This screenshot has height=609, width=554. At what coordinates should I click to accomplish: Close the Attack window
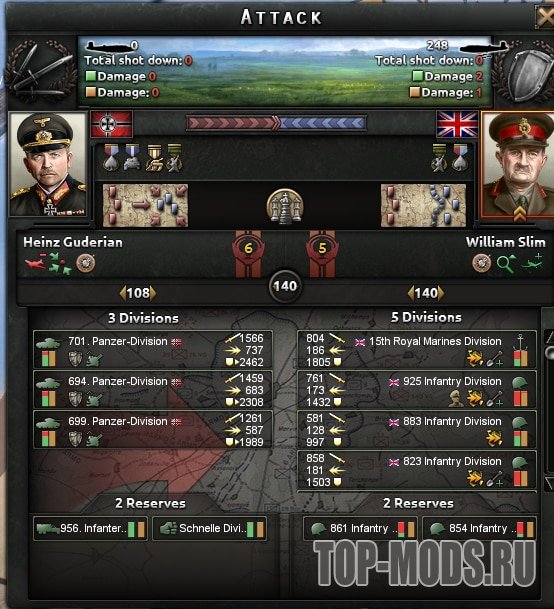546,17
